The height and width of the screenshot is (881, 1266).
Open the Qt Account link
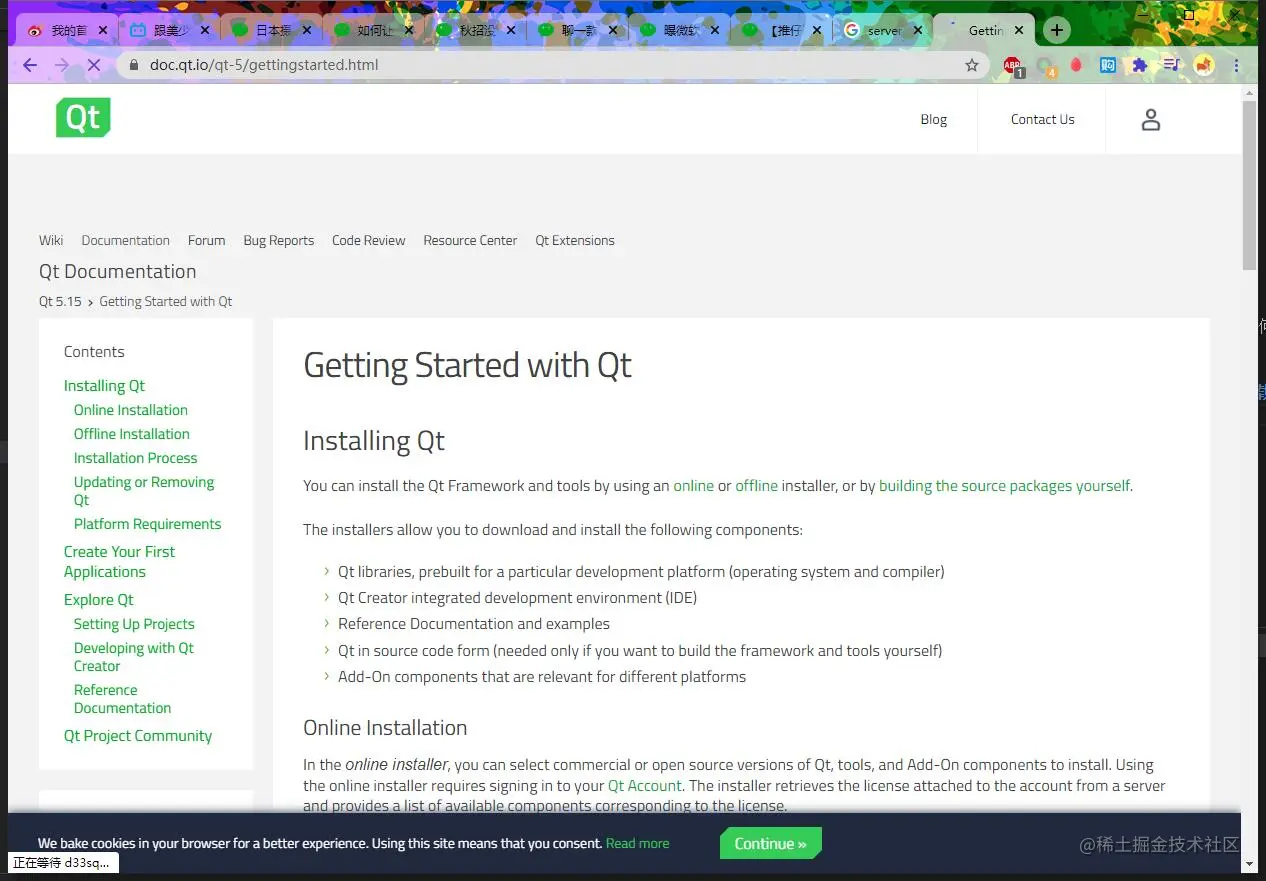coord(645,786)
